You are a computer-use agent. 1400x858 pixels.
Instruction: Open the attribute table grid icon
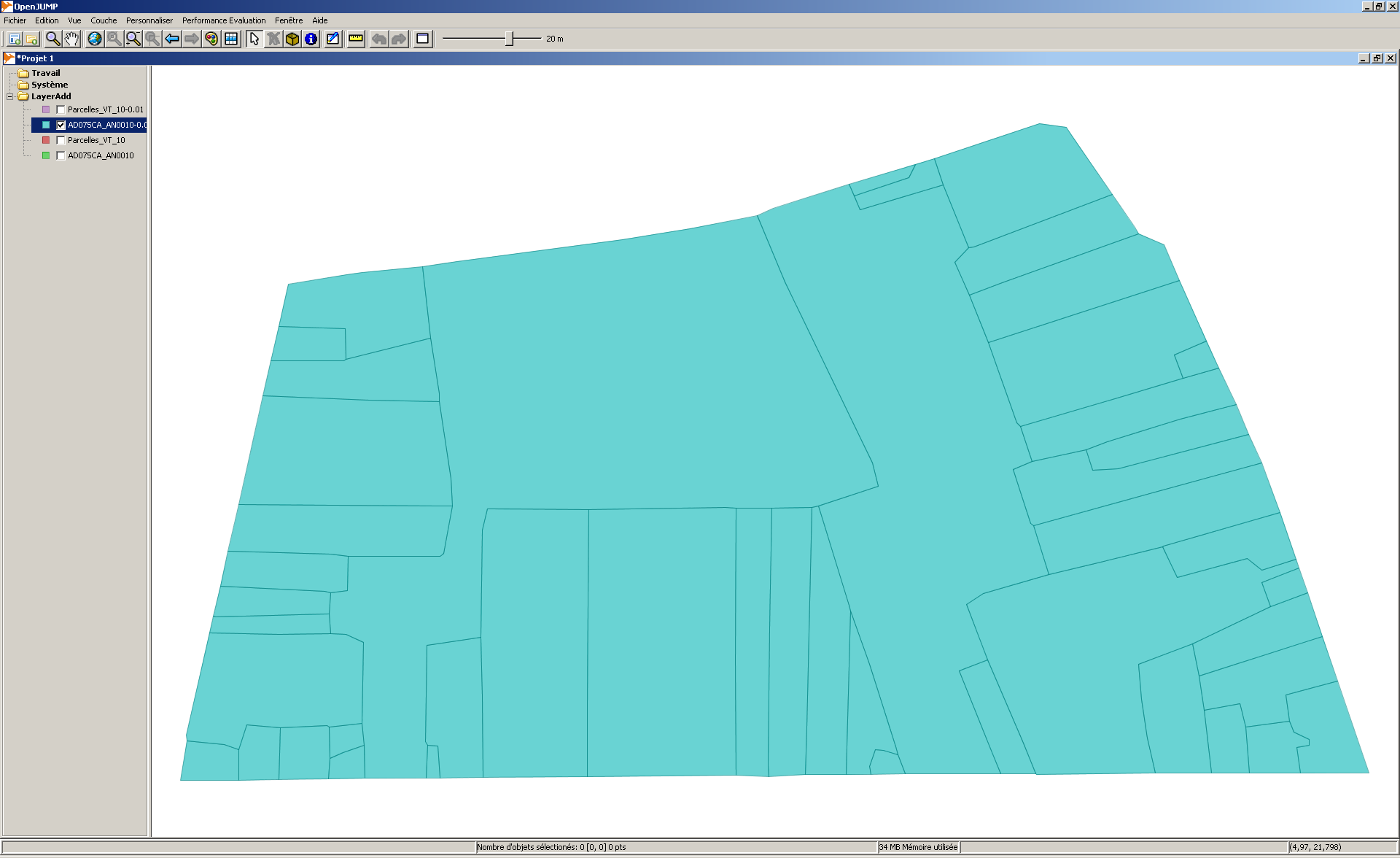[x=231, y=39]
